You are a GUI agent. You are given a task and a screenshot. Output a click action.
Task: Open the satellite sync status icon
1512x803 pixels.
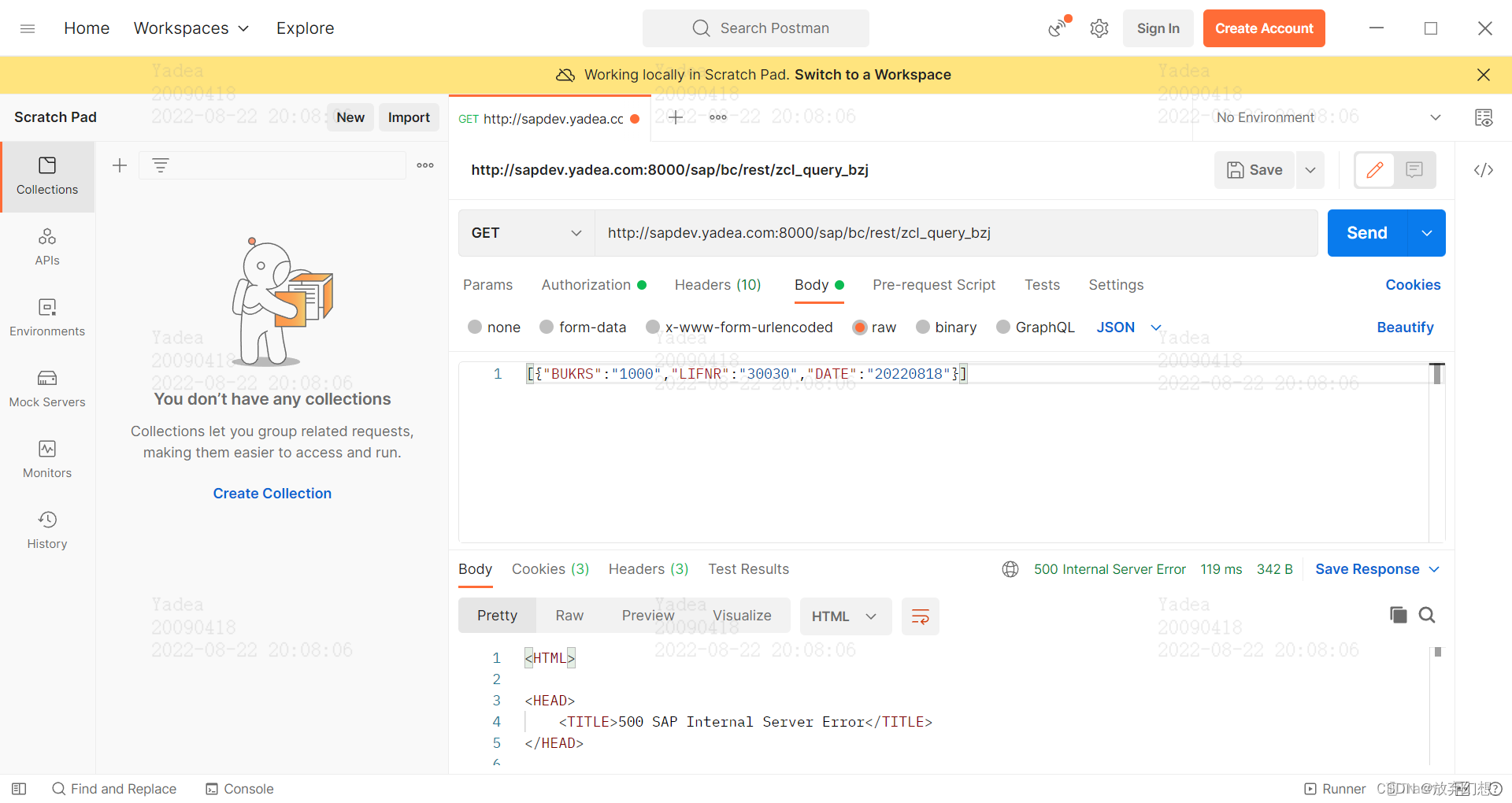coord(1059,28)
